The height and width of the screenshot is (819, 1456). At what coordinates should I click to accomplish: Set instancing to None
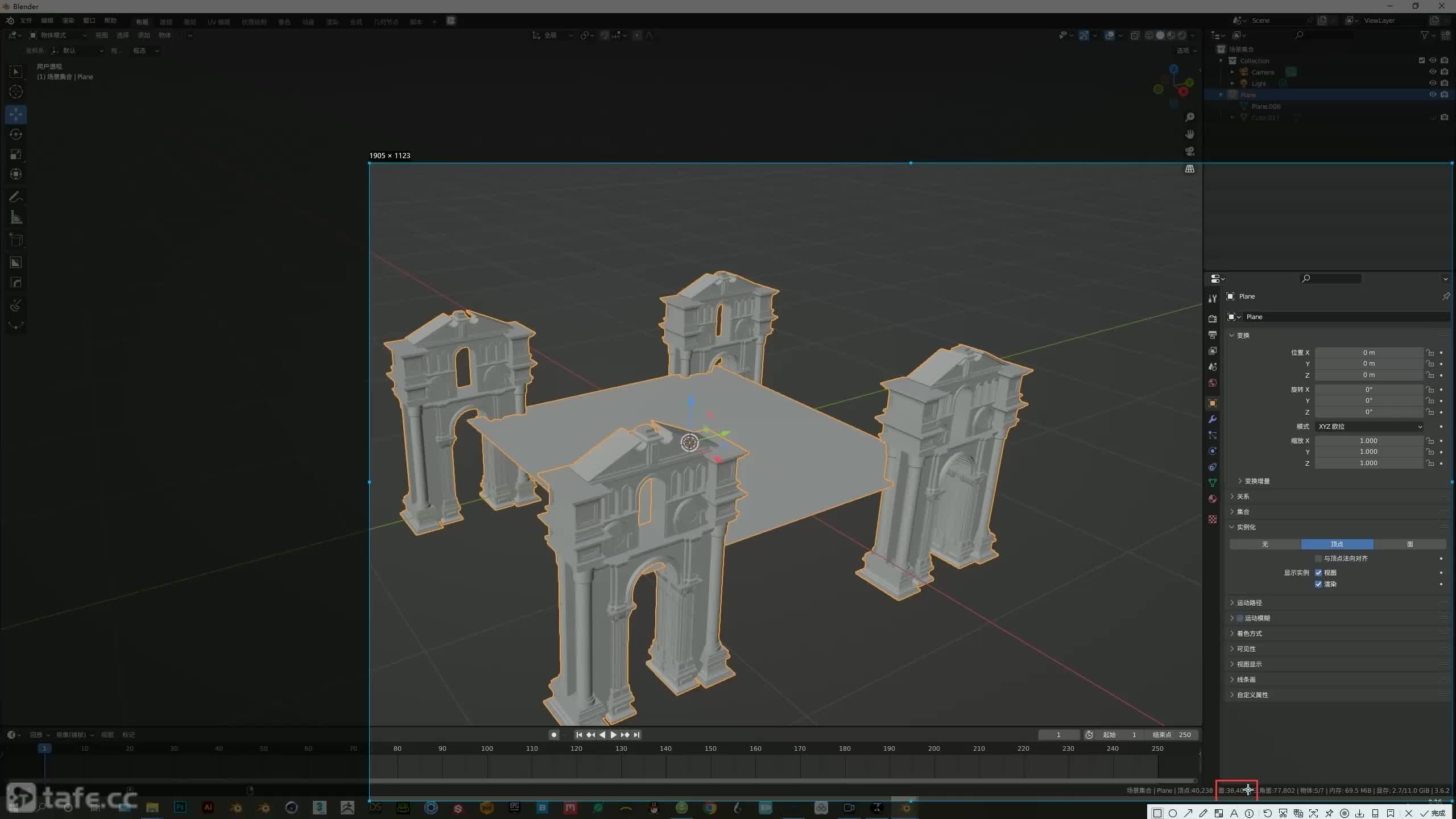click(x=1265, y=544)
